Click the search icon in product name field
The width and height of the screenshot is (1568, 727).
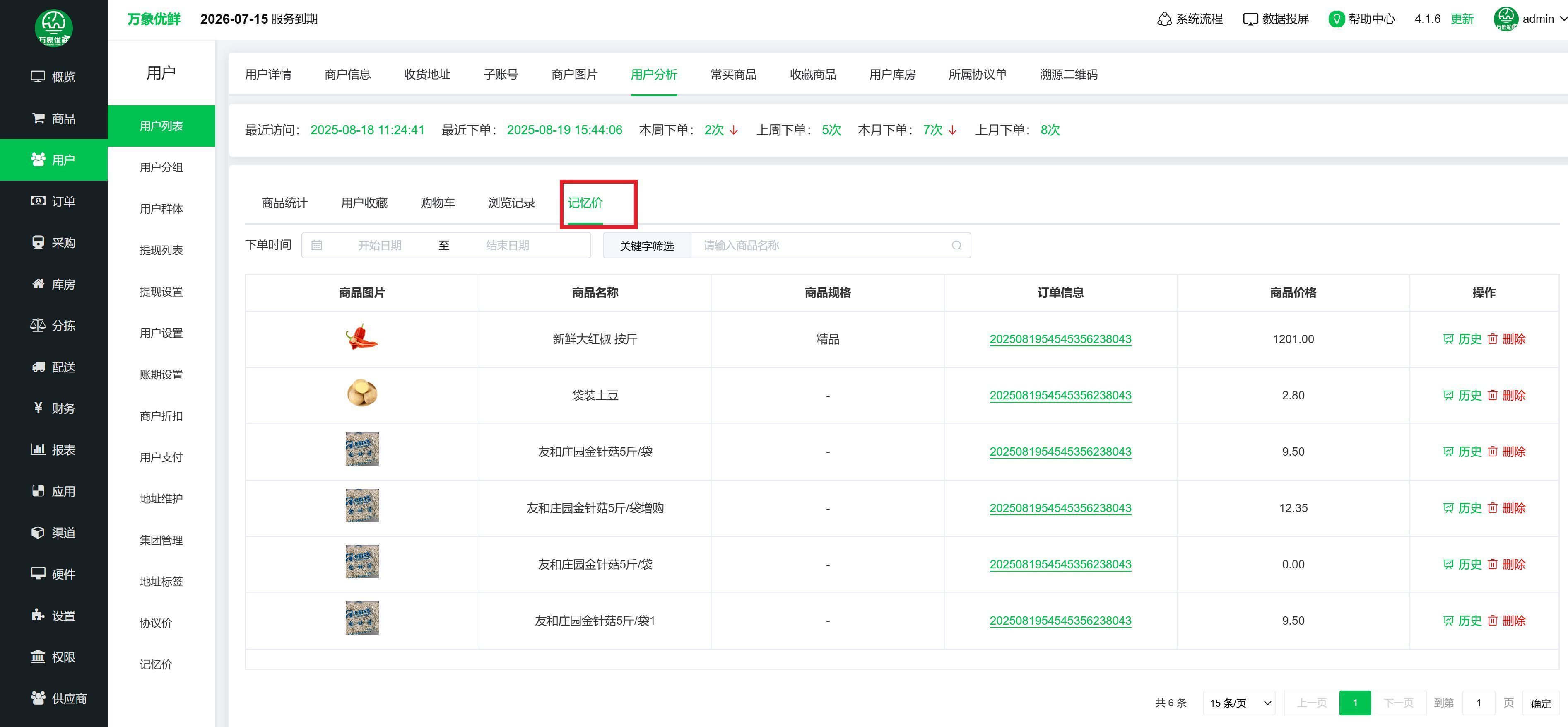coord(956,245)
